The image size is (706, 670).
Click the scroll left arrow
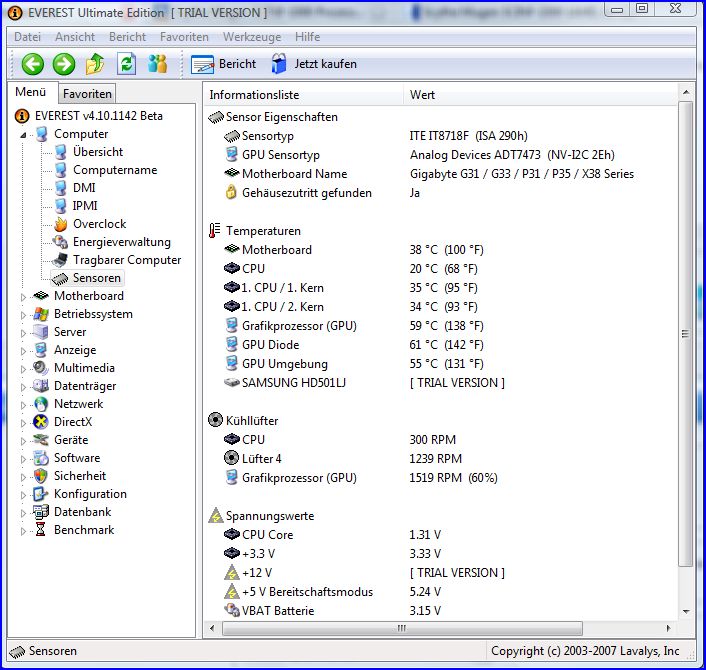click(212, 628)
